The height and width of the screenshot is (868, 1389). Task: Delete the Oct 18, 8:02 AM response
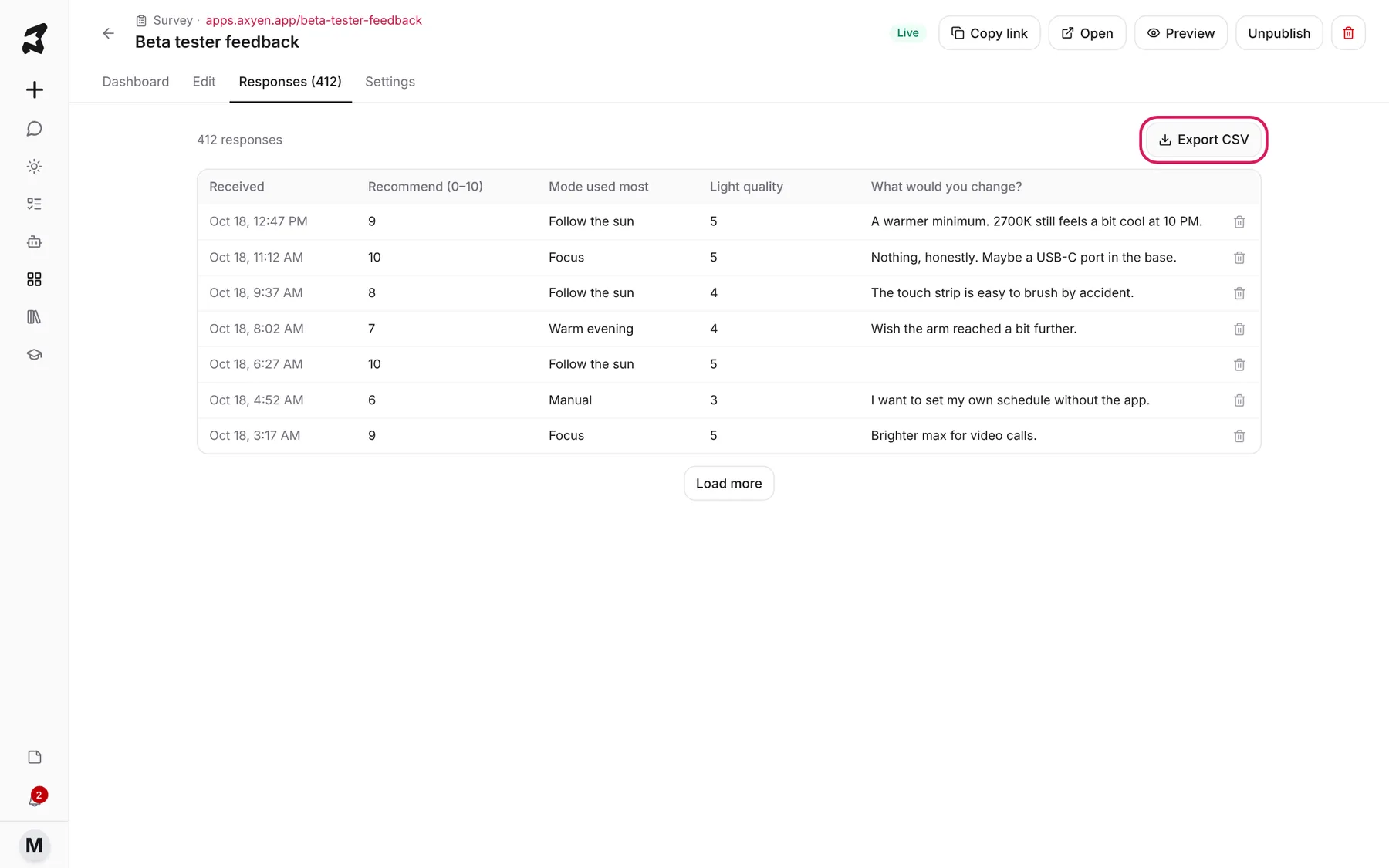coord(1239,329)
